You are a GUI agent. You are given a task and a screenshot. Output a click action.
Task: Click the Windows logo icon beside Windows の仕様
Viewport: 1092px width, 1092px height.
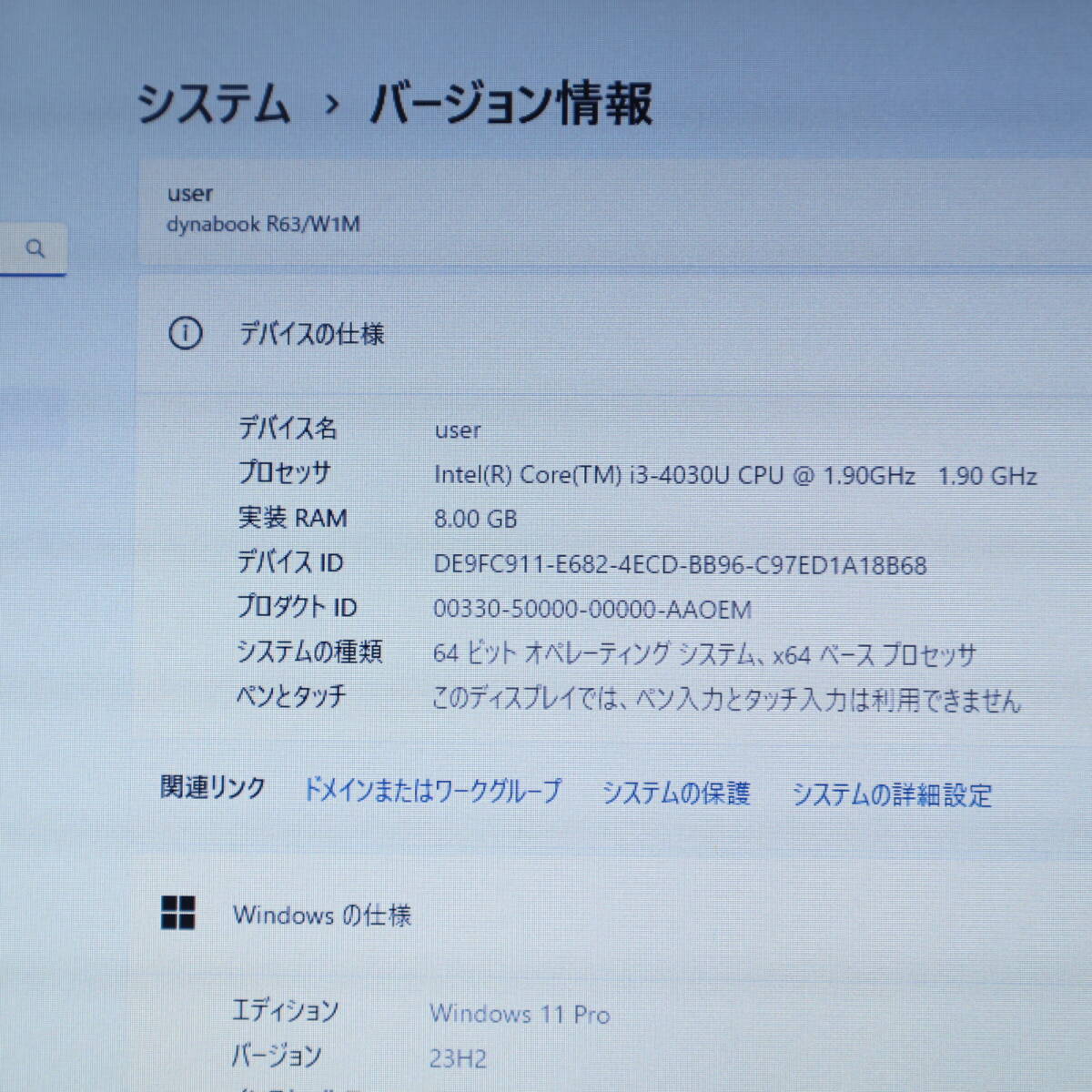point(177,912)
